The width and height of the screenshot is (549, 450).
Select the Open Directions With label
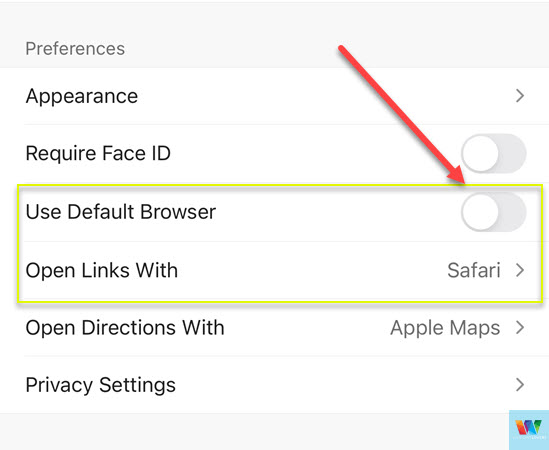125,328
